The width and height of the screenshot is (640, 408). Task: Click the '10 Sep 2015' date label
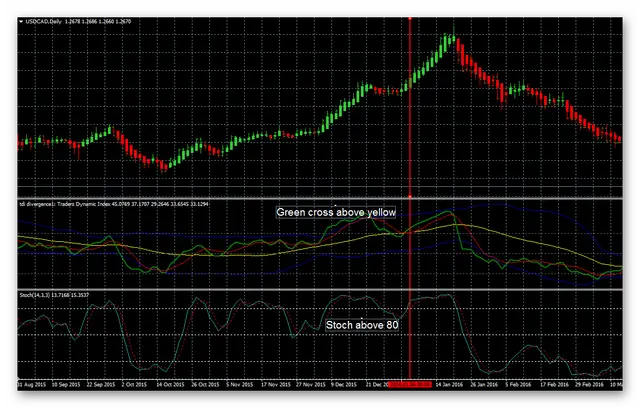tap(66, 384)
